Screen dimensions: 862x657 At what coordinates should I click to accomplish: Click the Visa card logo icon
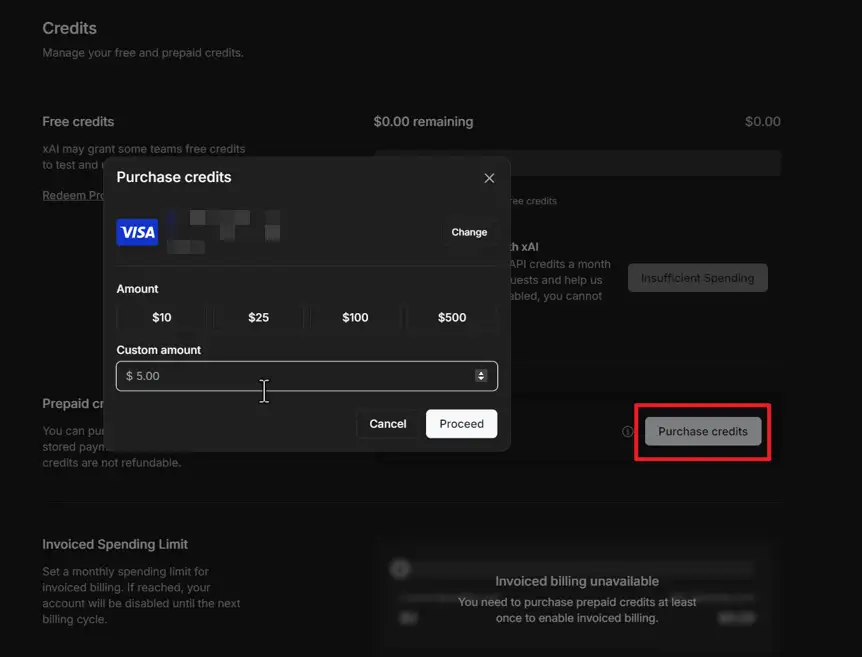pos(137,231)
